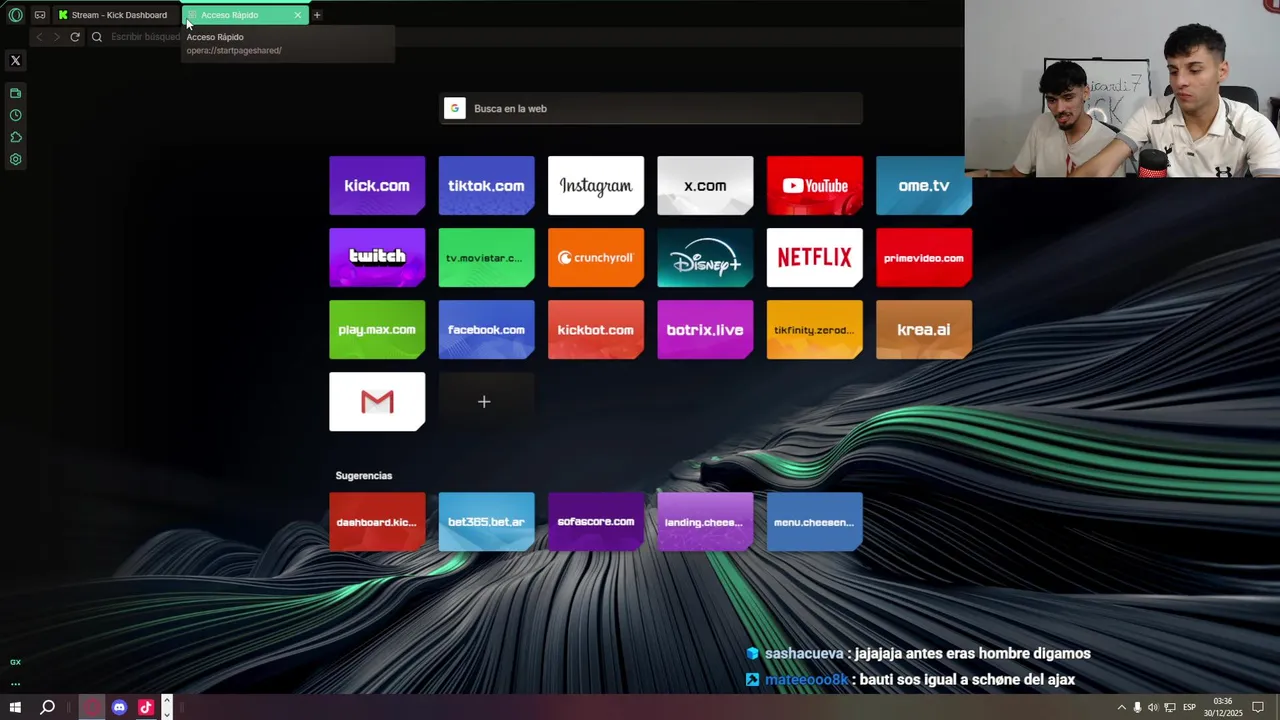The height and width of the screenshot is (720, 1280).
Task: Show hidden system tray icons
Action: click(x=1121, y=707)
